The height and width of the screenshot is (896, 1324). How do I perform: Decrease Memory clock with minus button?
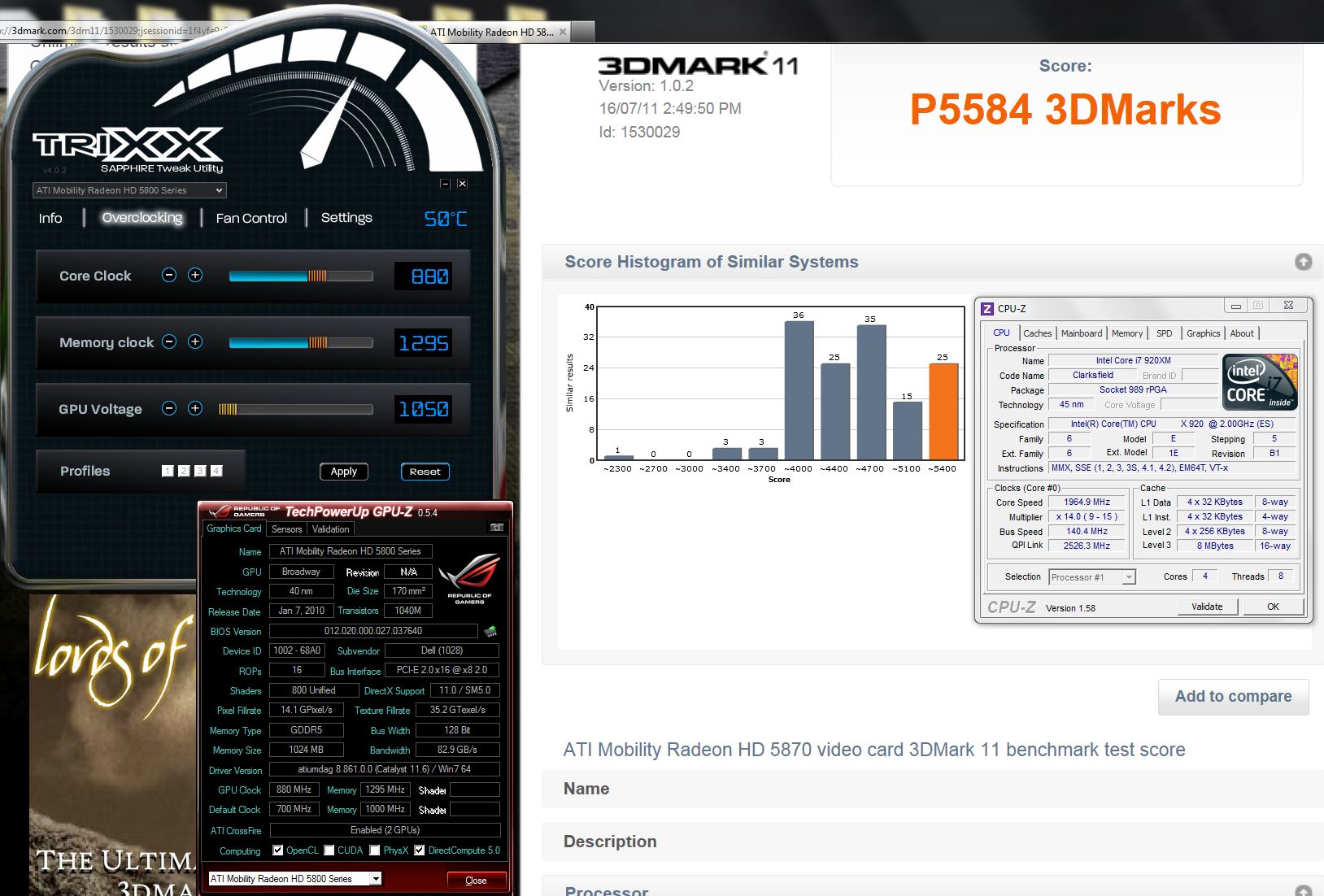[x=169, y=341]
